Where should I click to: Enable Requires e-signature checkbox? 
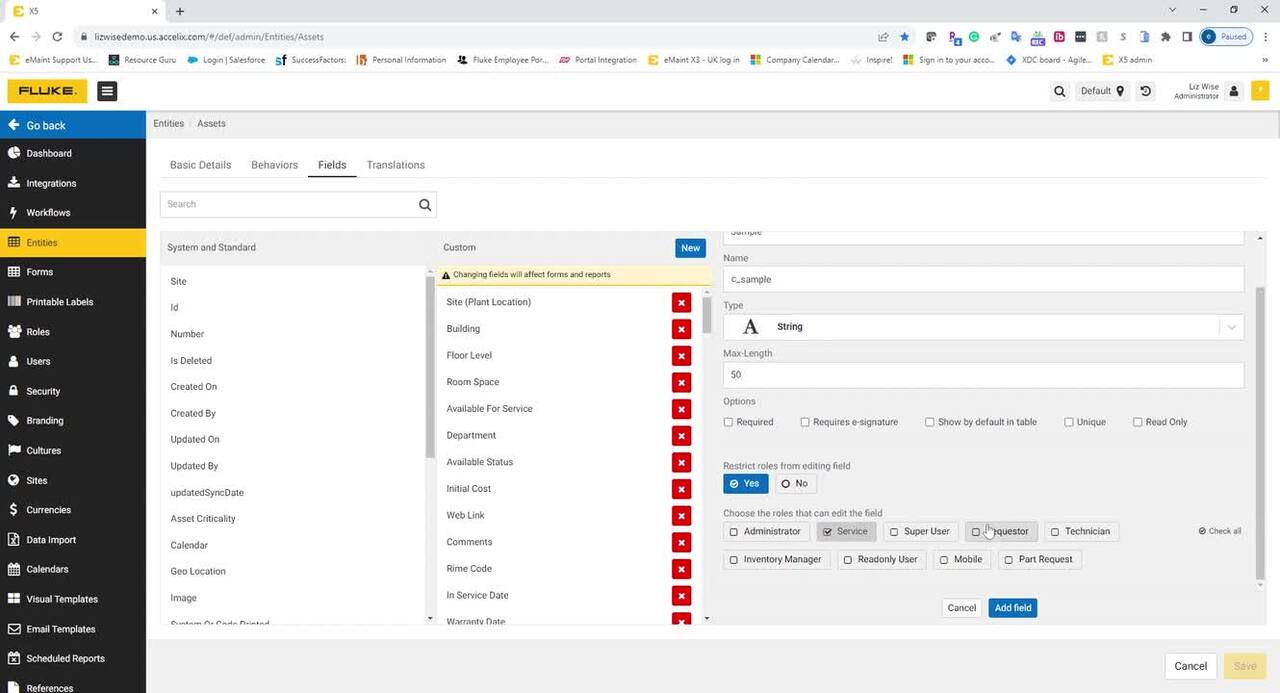click(x=805, y=422)
